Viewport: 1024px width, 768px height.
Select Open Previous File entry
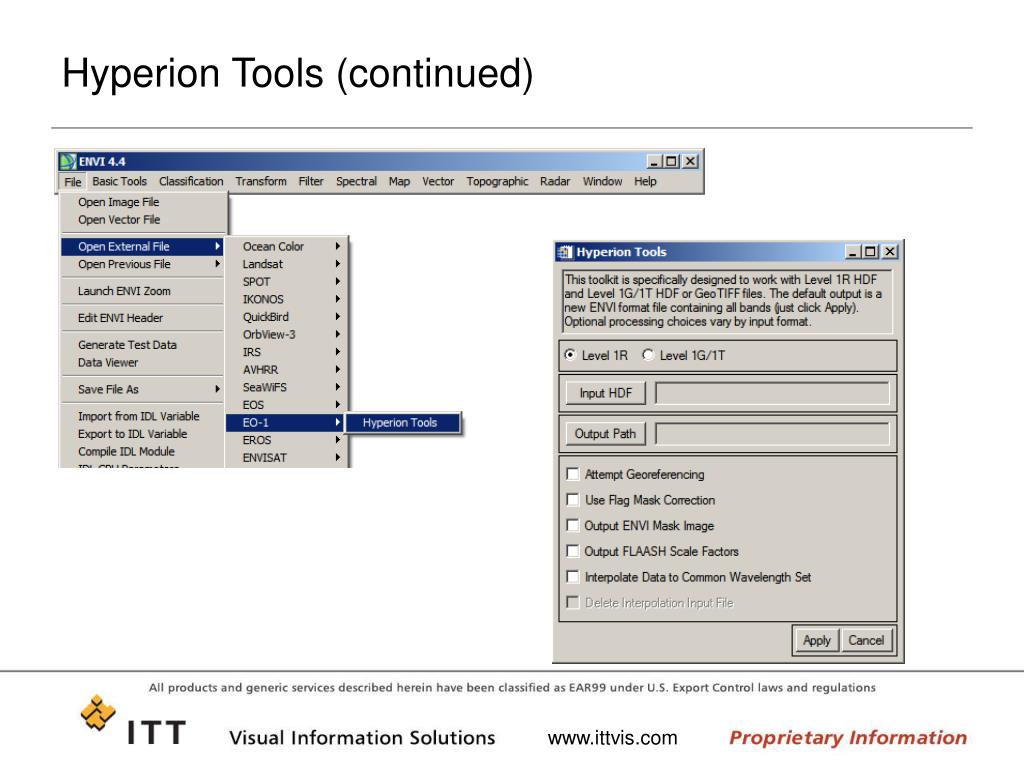point(143,264)
